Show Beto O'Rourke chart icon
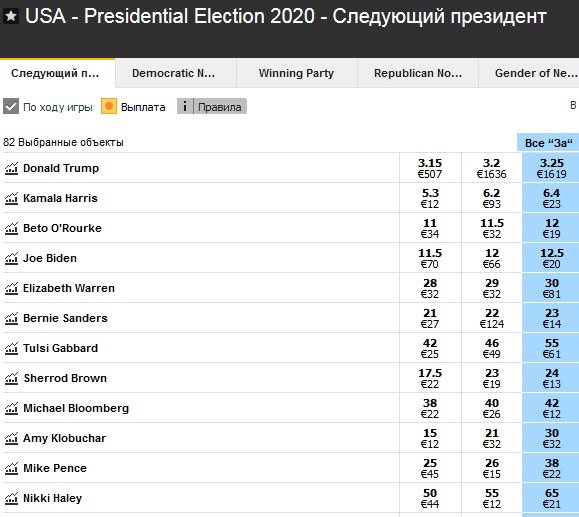 tap(11, 228)
